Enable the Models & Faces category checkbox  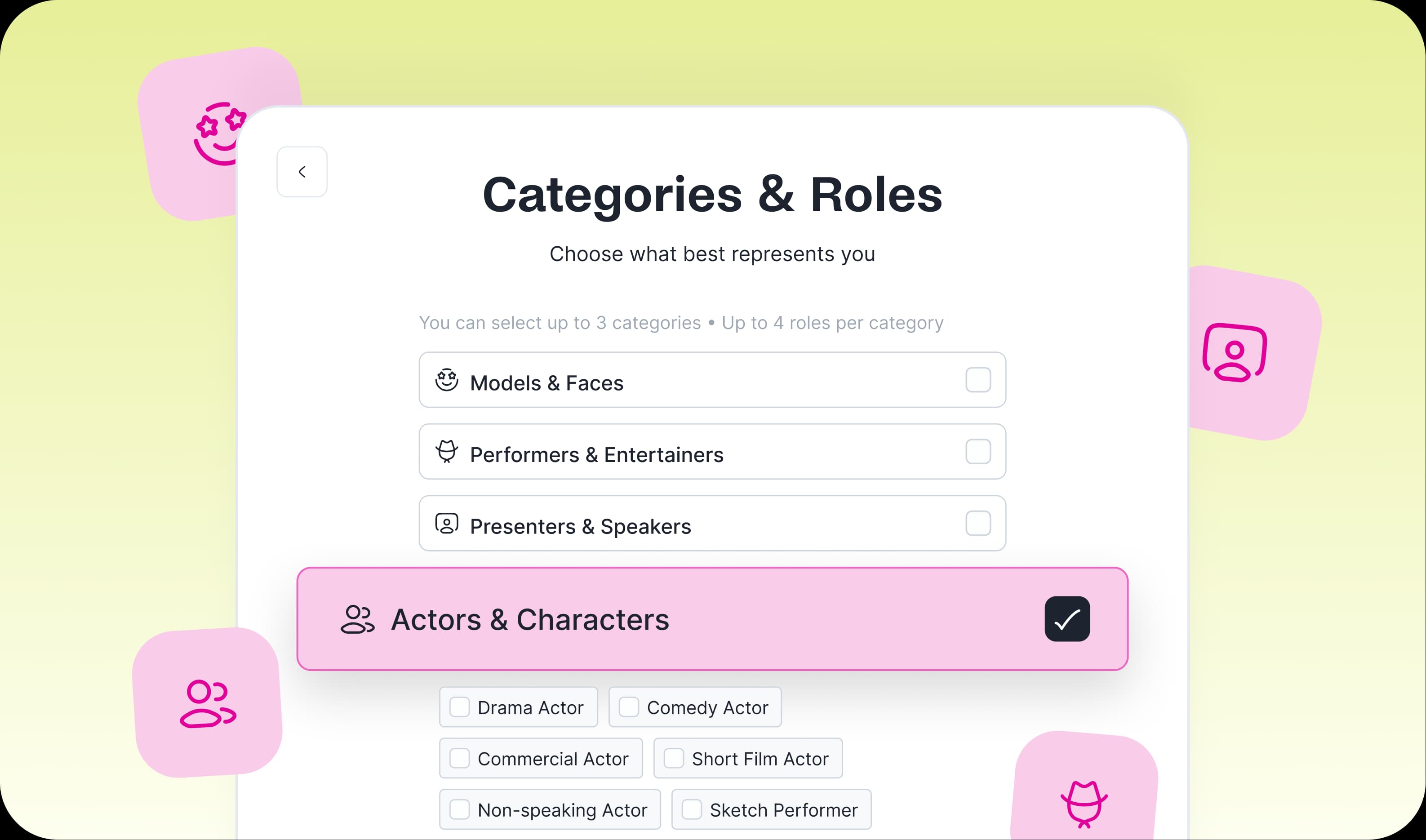pyautogui.click(x=978, y=380)
